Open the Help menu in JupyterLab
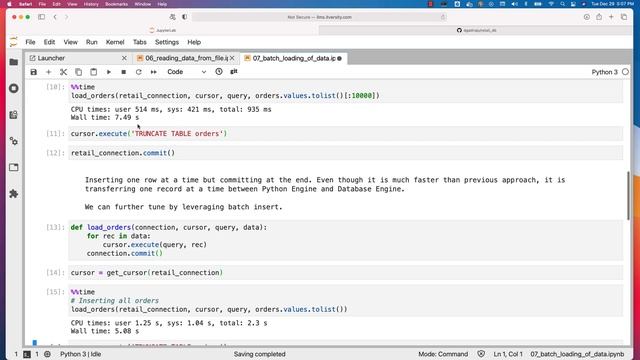 (194, 42)
